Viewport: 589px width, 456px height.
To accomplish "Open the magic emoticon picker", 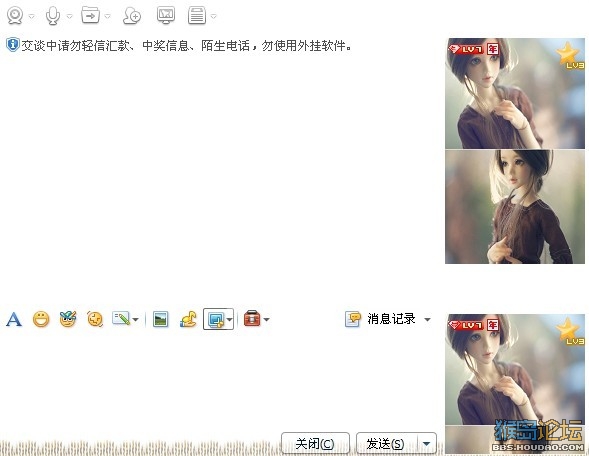I will [68, 319].
